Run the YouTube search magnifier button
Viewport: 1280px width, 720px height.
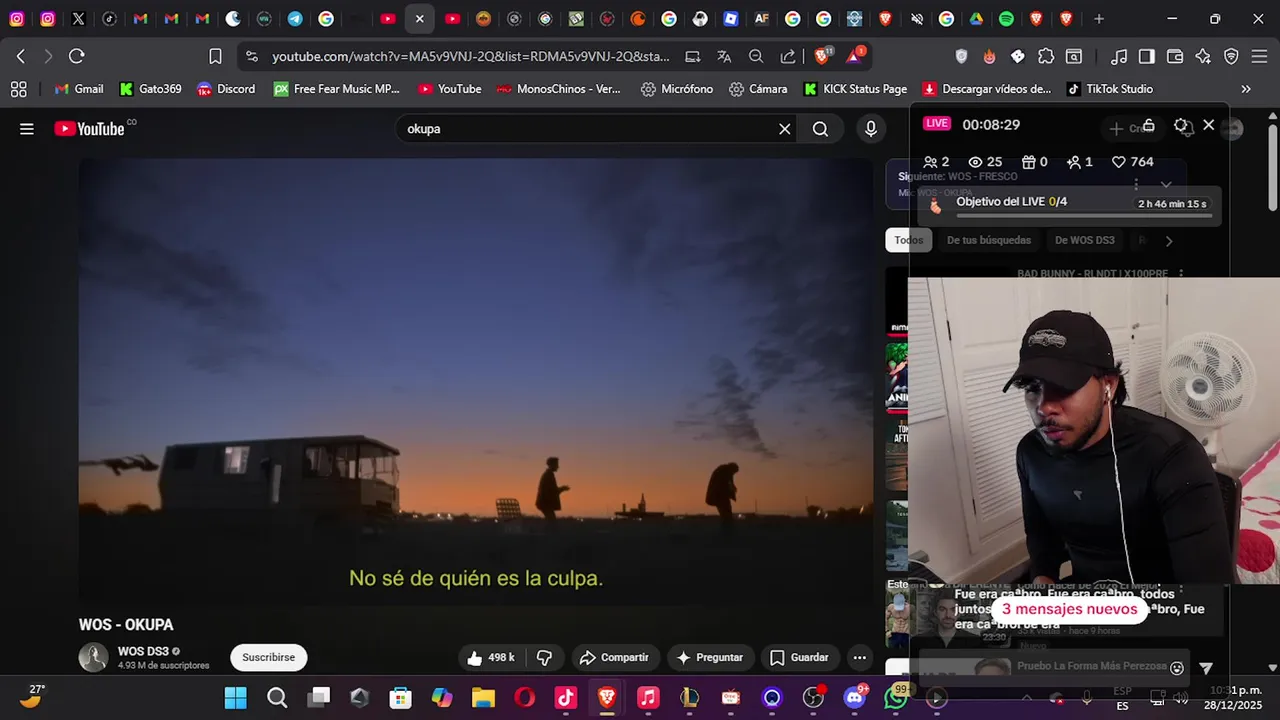click(x=820, y=129)
